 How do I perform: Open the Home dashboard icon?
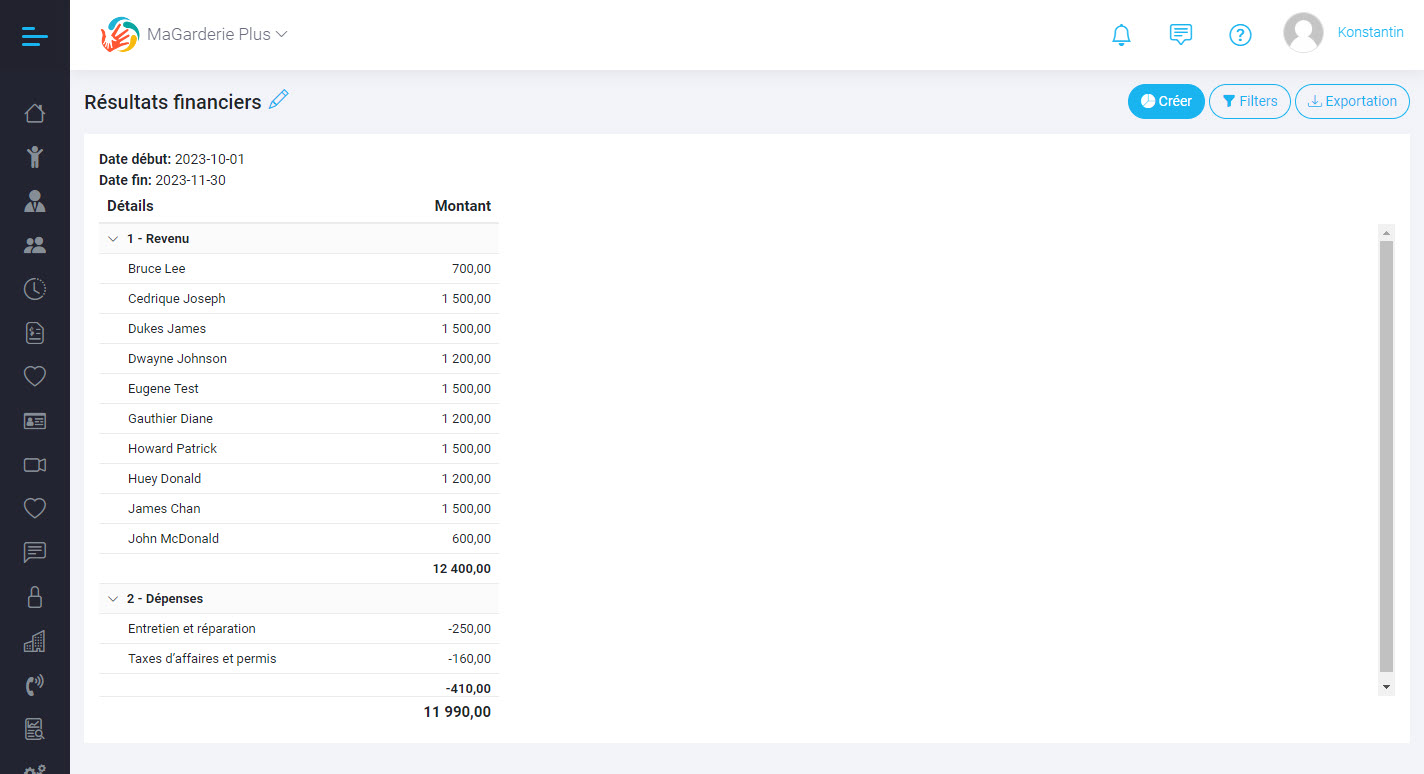[34, 113]
